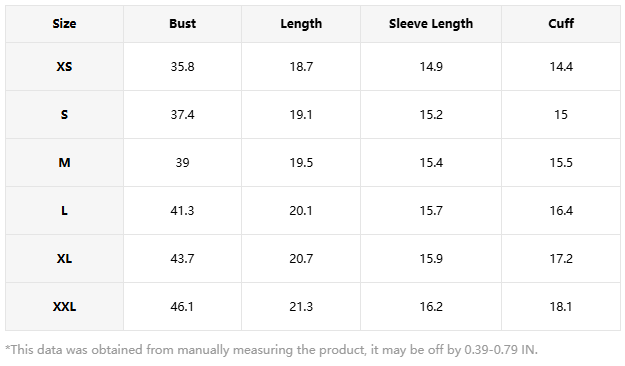This screenshot has height=366, width=625.
Task: Click the XXL size row label
Action: pyautogui.click(x=64, y=307)
